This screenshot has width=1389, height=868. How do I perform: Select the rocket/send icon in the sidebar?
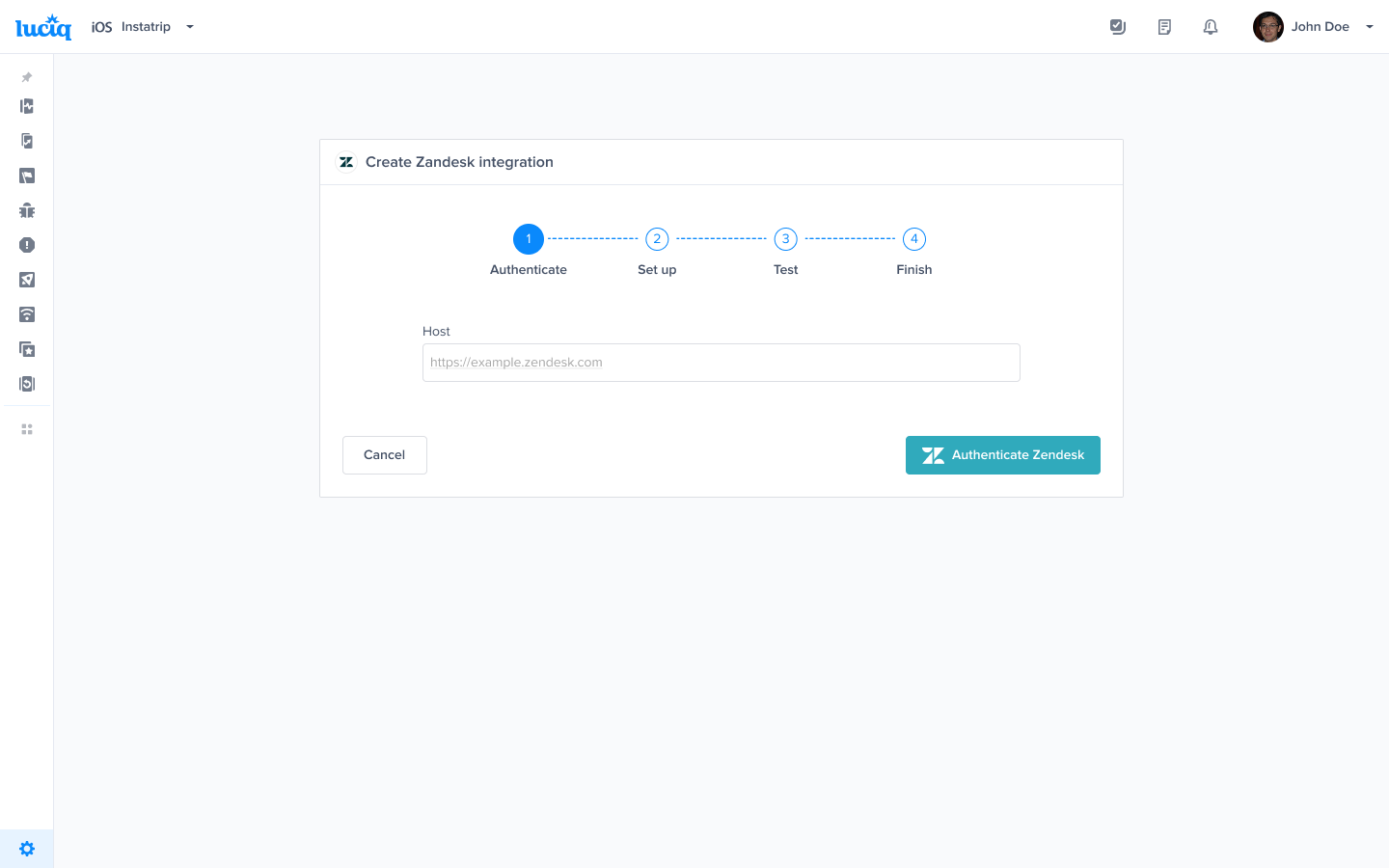[26, 280]
